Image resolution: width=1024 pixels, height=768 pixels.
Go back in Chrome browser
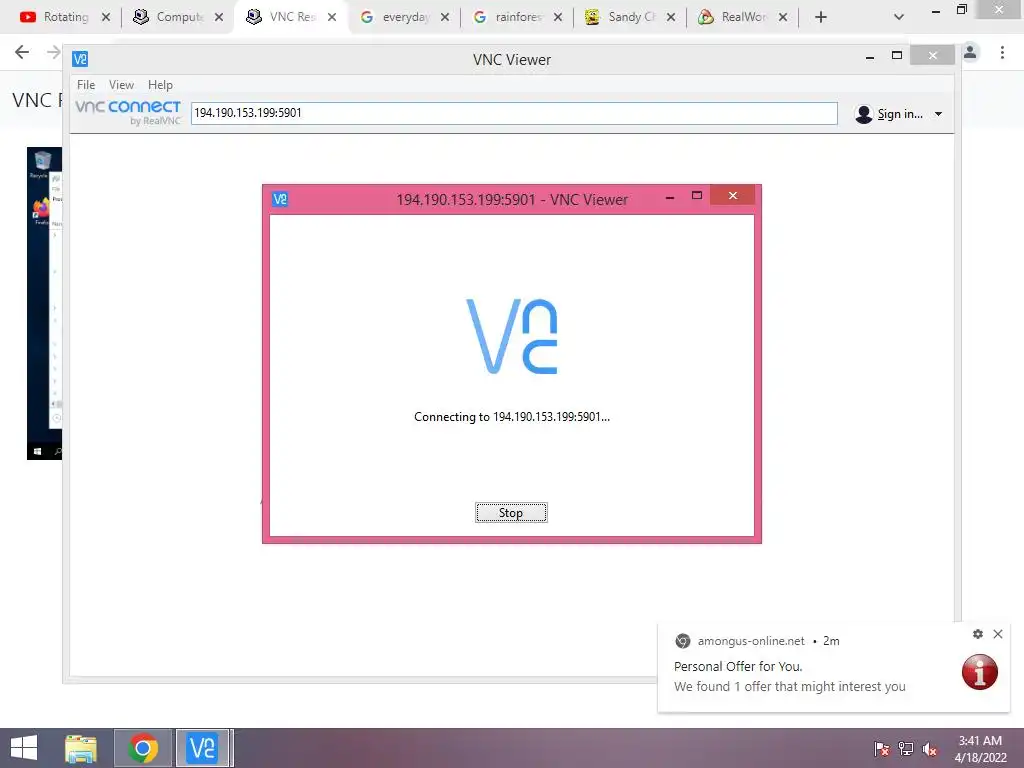coord(22,52)
